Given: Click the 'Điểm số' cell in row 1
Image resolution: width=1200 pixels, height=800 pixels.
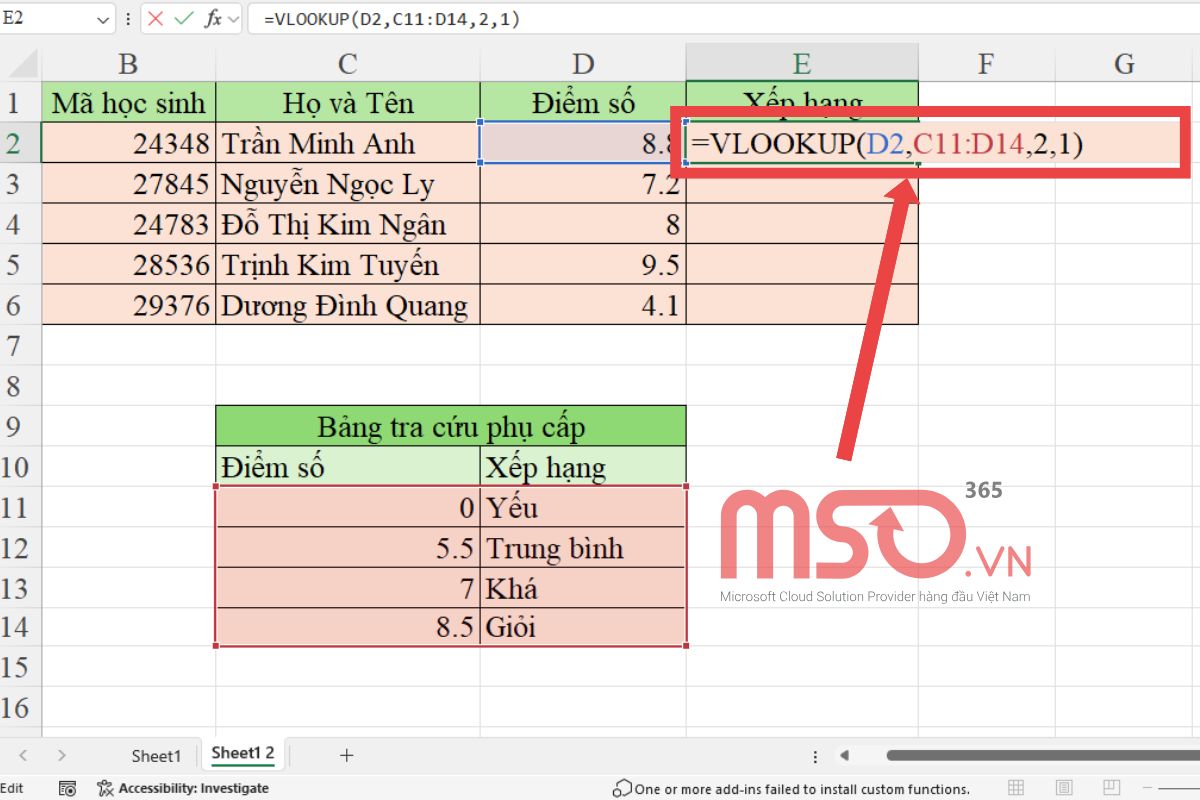Looking at the screenshot, I should 583,102.
